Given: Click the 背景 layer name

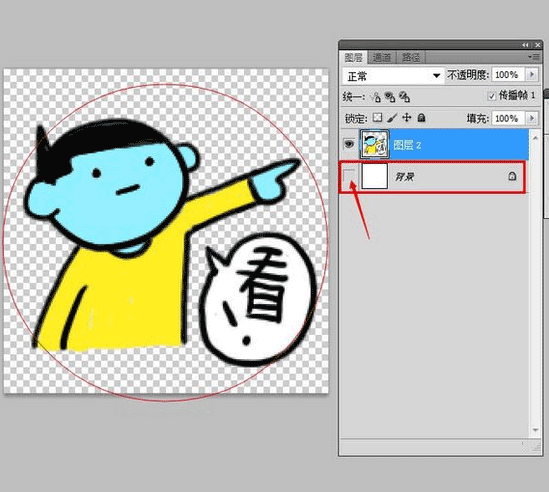Looking at the screenshot, I should (404, 177).
